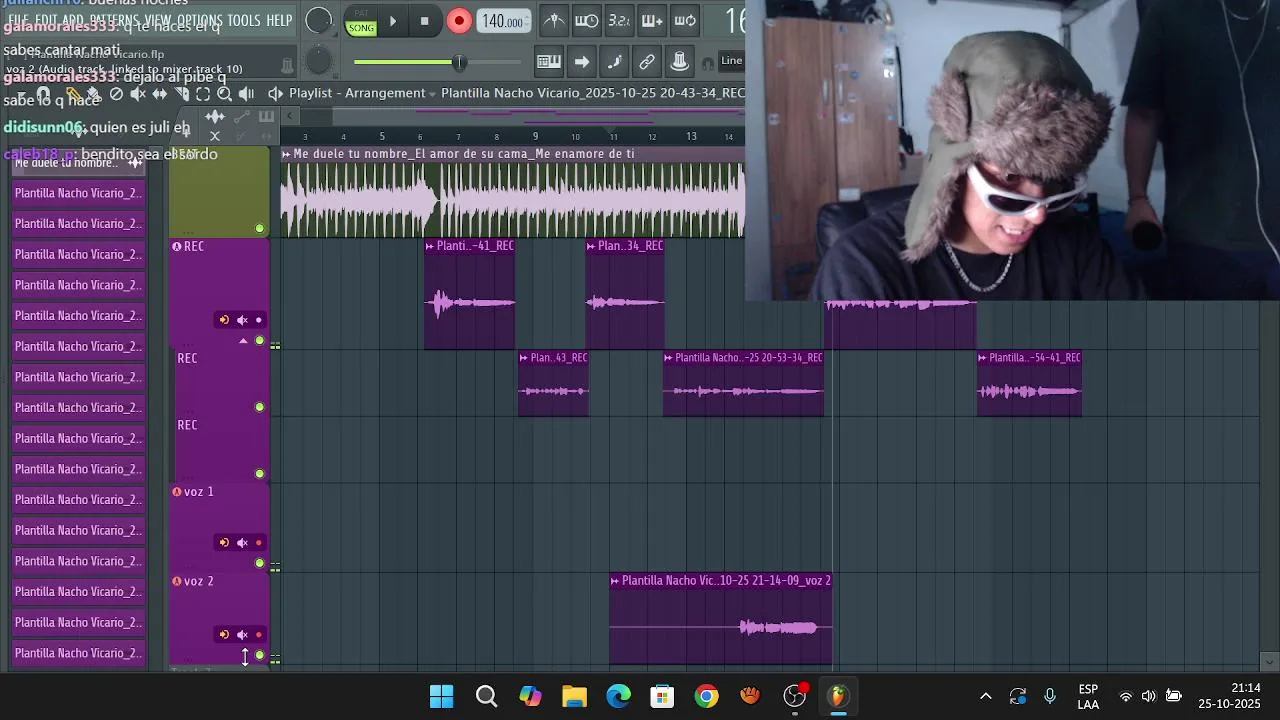
Task: Click the main volume knob
Action: (318, 21)
